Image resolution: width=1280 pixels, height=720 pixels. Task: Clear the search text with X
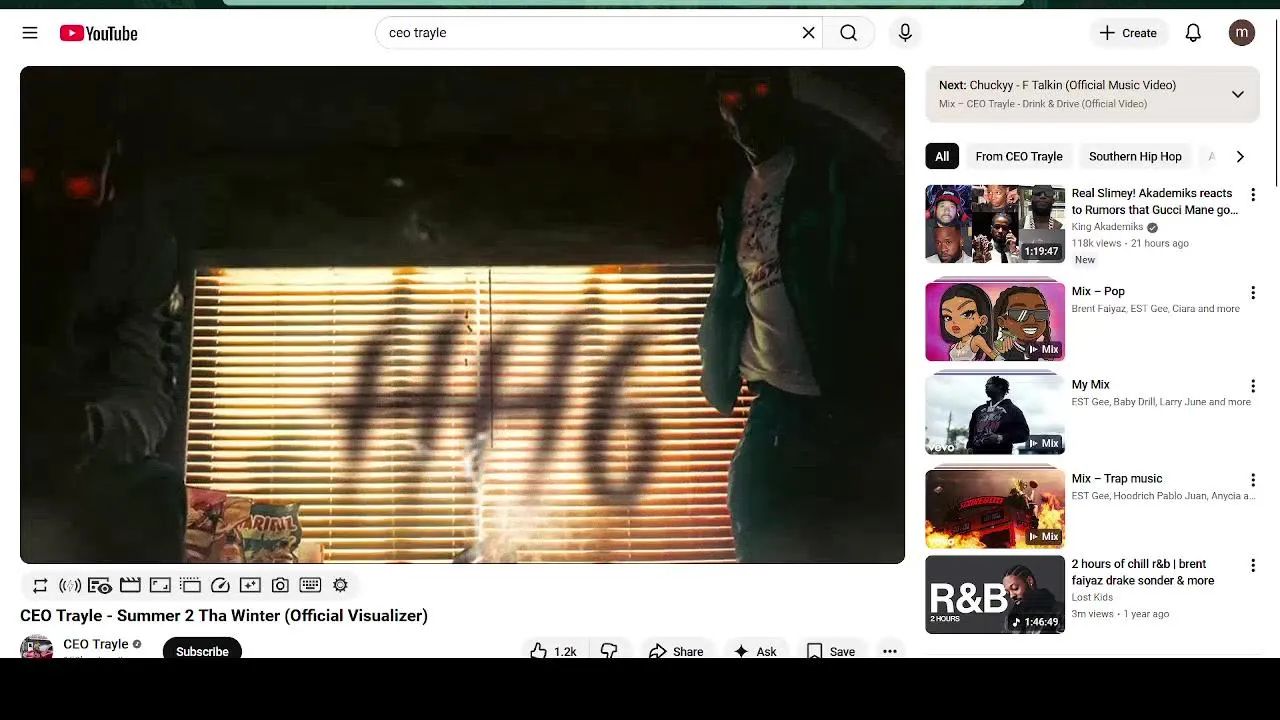click(x=808, y=33)
